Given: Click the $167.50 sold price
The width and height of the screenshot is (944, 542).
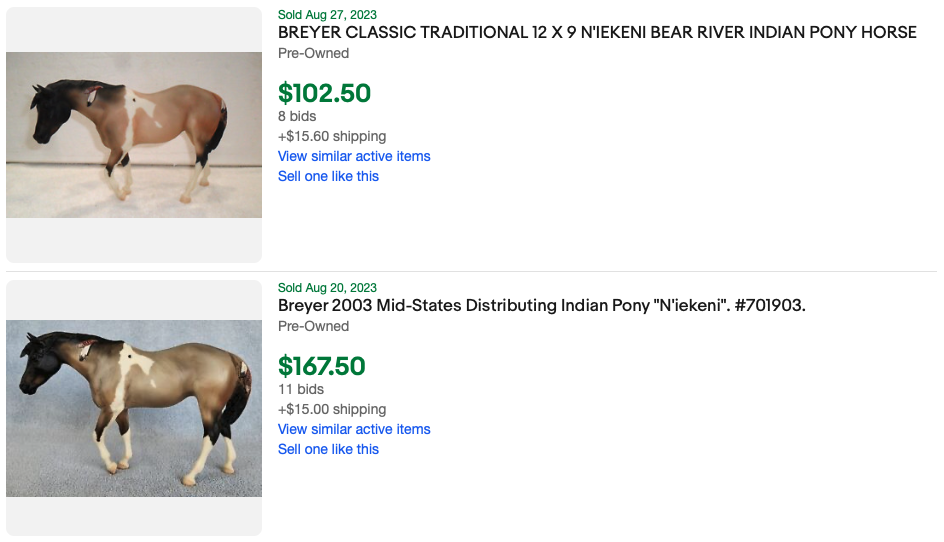Looking at the screenshot, I should 322,366.
